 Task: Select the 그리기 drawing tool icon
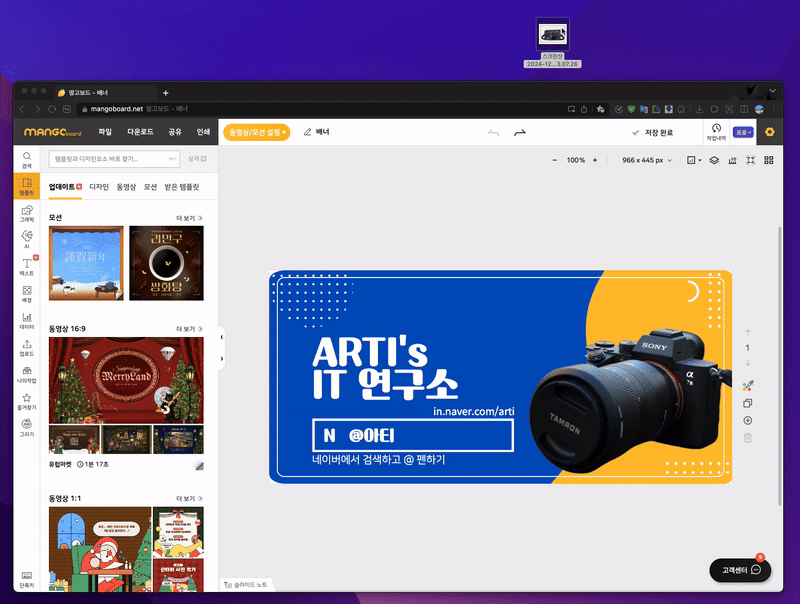point(27,427)
